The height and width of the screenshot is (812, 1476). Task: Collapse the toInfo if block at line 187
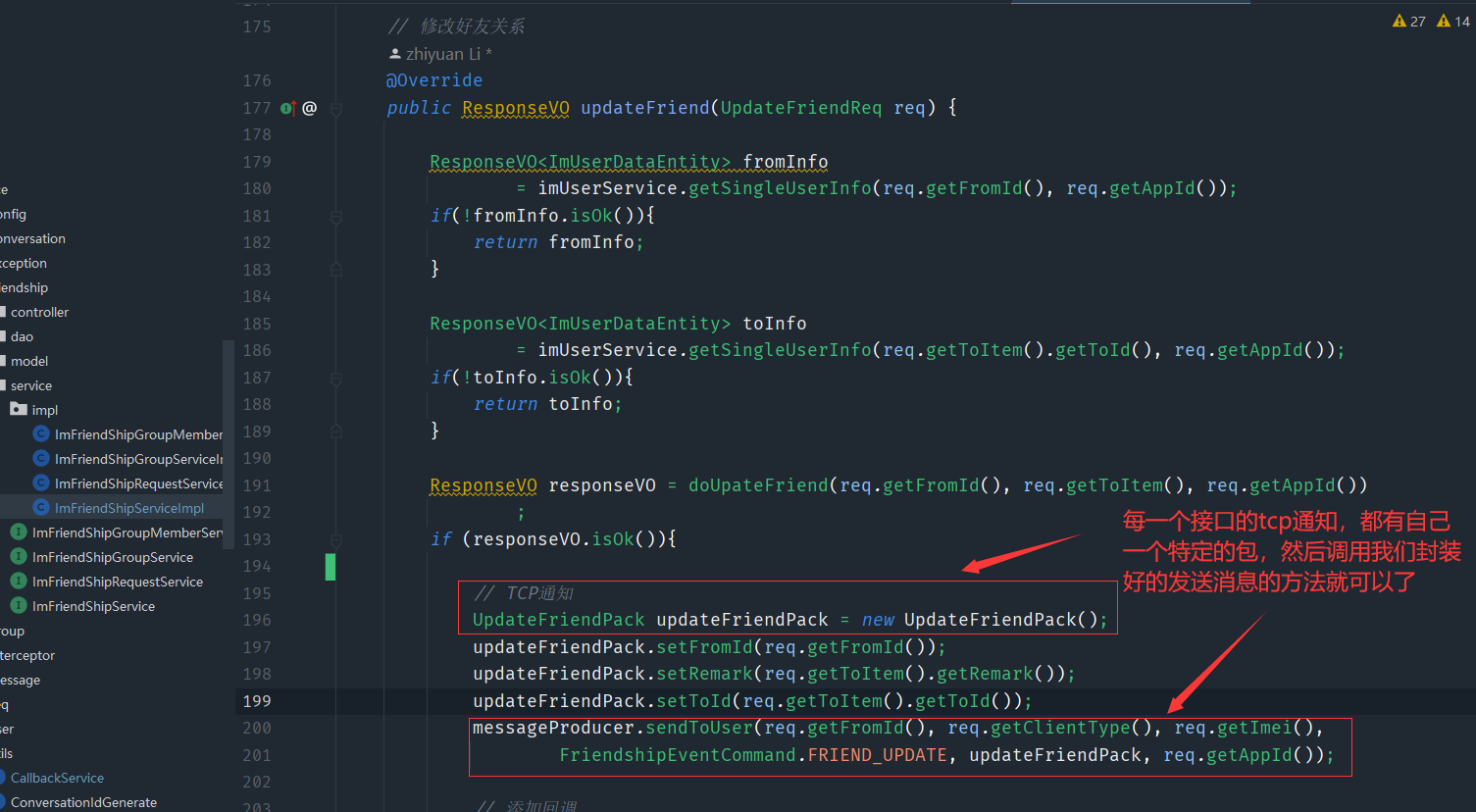coord(336,378)
